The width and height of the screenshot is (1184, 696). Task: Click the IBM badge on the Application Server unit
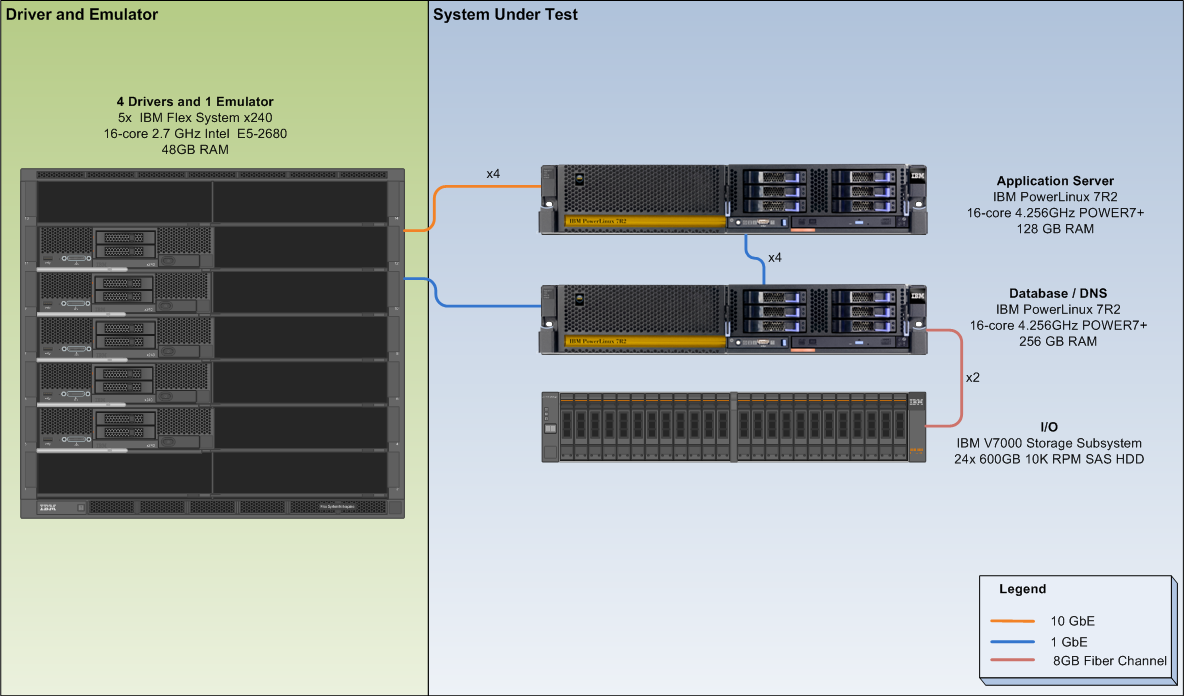pos(916,176)
